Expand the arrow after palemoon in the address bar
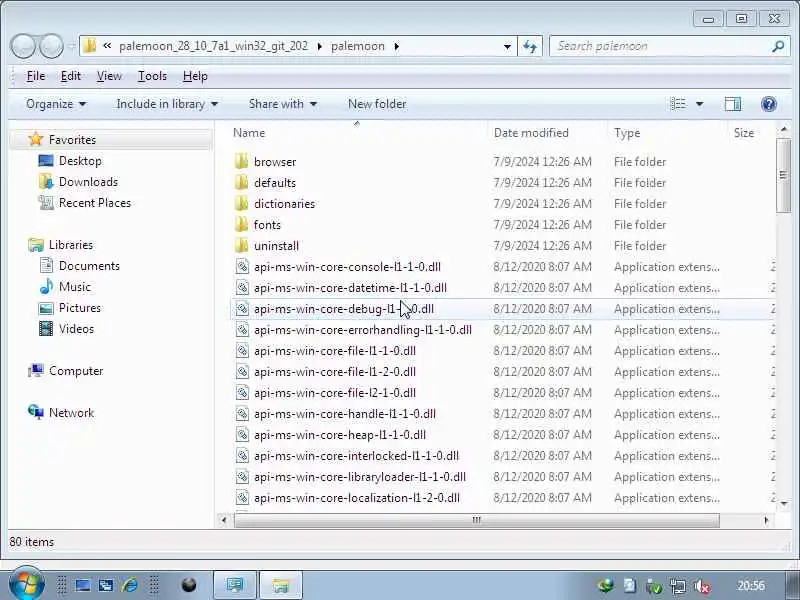Image resolution: width=800 pixels, height=600 pixels. coord(396,46)
